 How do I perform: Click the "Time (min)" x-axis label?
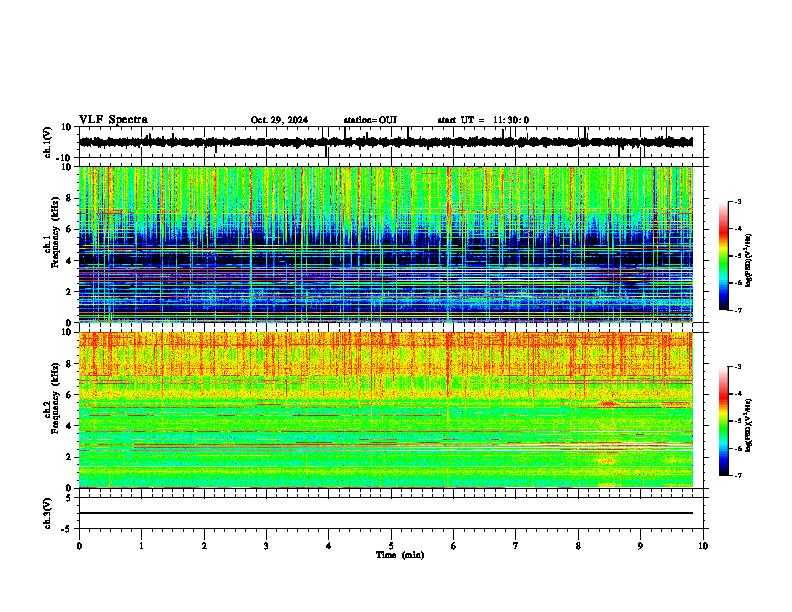[x=400, y=555]
